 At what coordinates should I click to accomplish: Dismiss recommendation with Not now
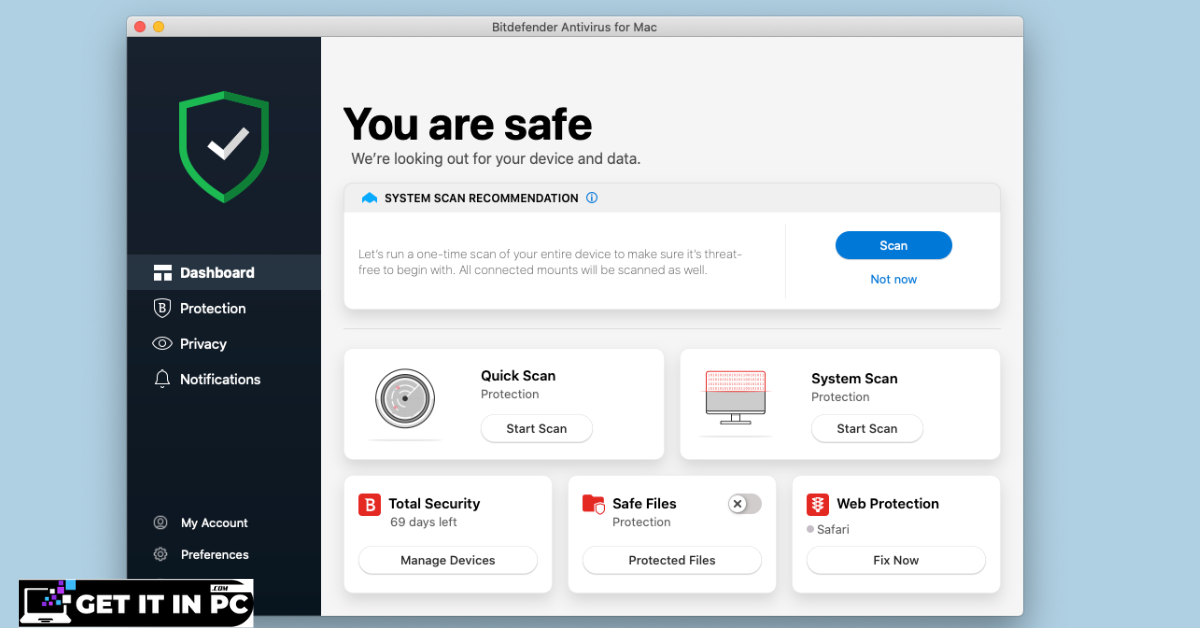click(x=893, y=279)
